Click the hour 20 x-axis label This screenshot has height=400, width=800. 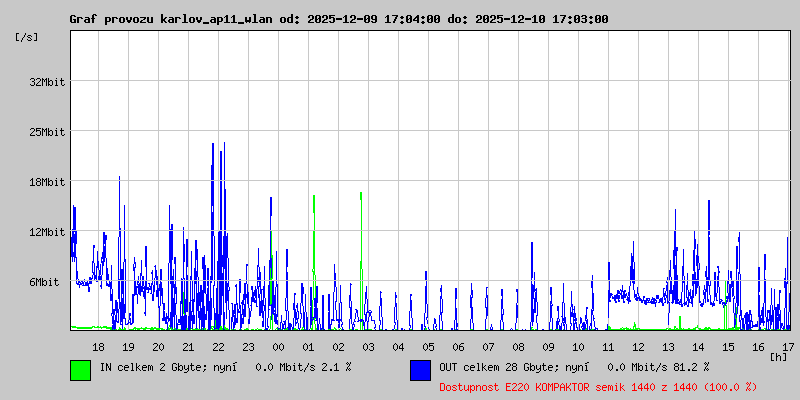159,347
